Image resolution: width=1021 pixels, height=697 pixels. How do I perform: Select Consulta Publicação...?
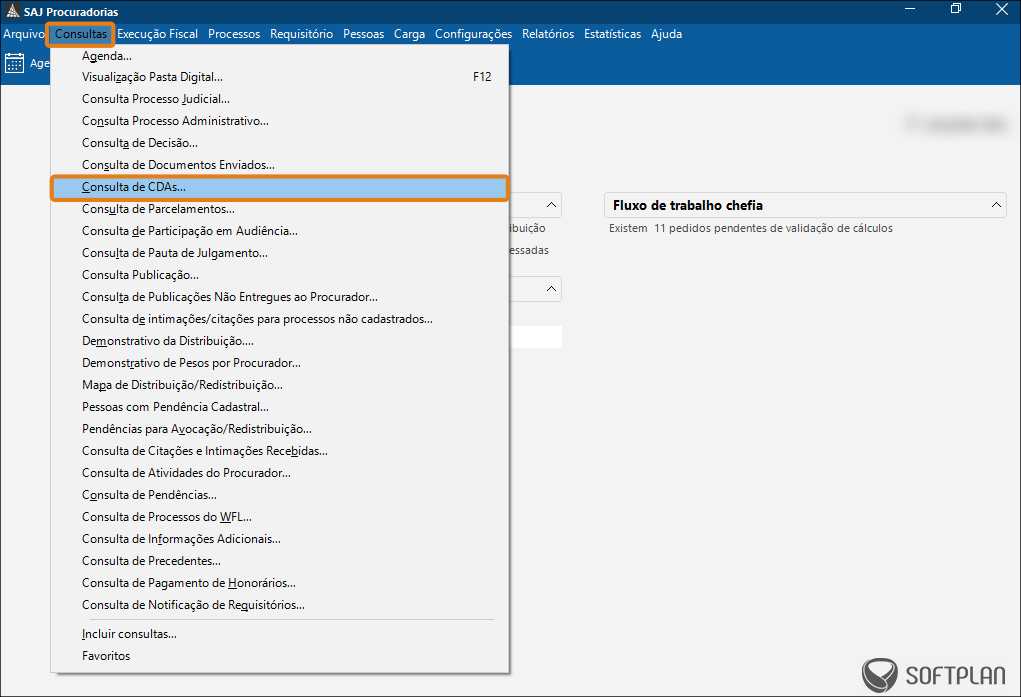tap(280, 276)
